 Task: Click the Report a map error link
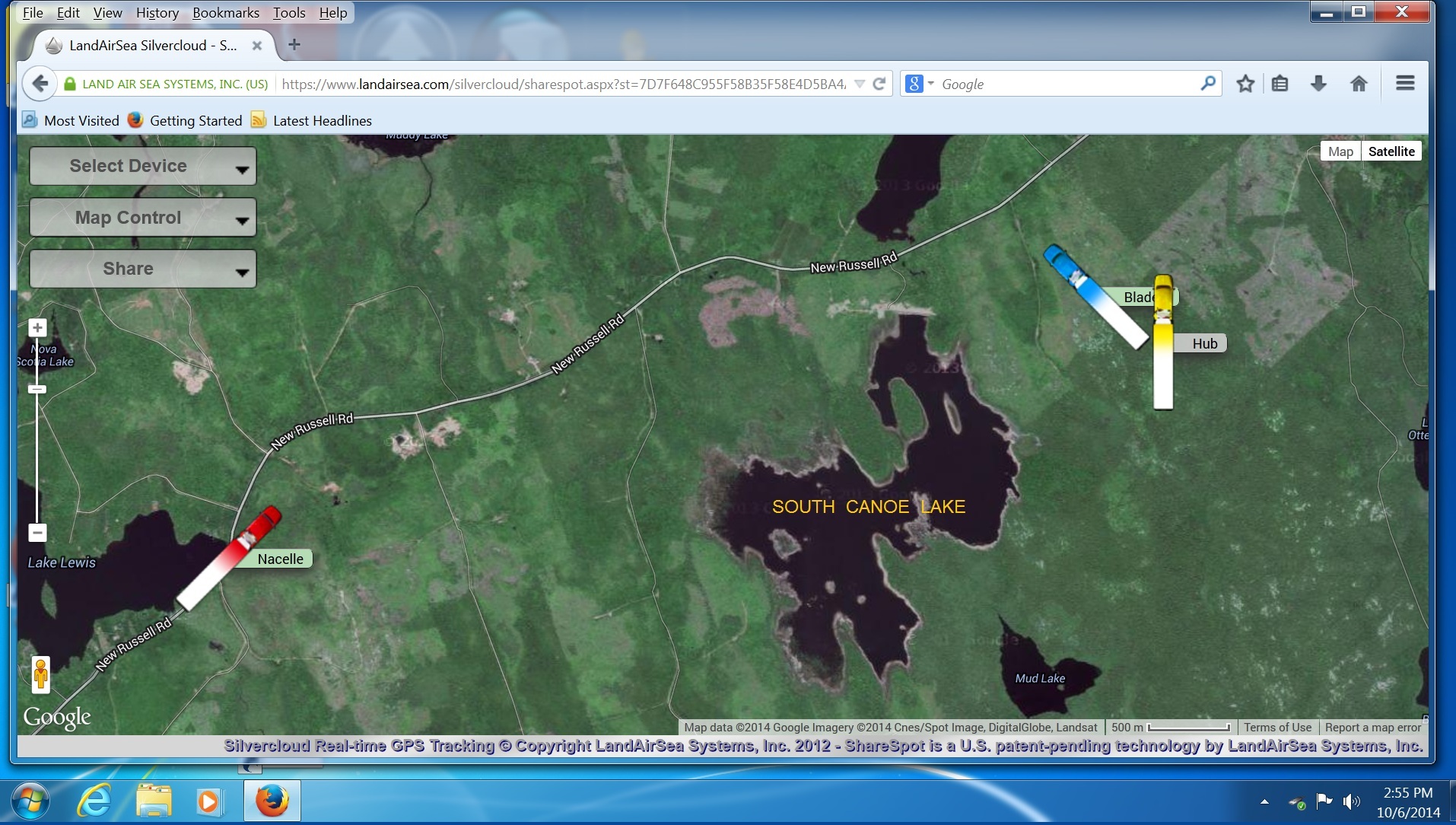click(x=1373, y=727)
